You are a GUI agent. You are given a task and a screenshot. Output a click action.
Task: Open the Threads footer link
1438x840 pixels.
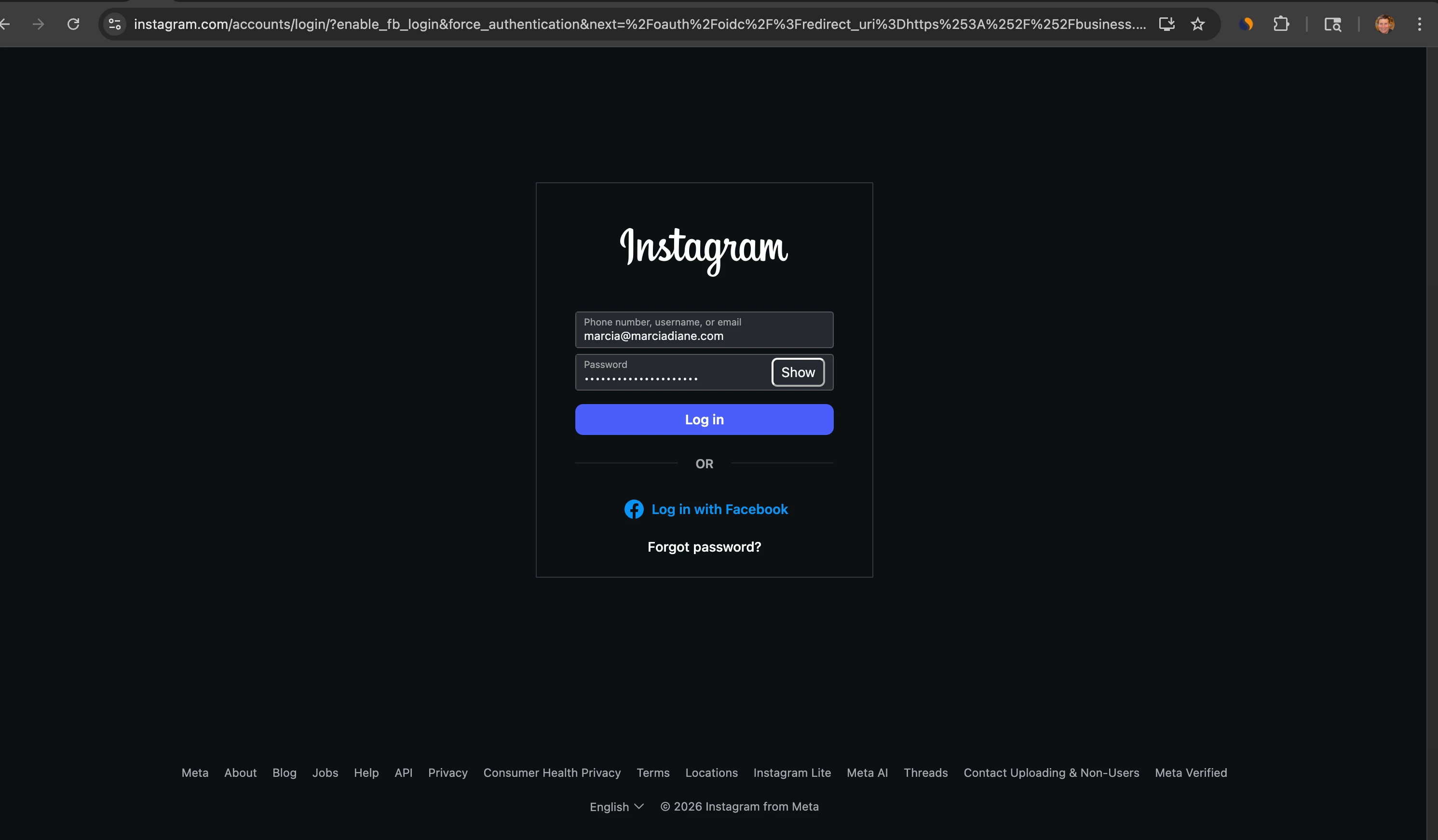[x=925, y=772]
